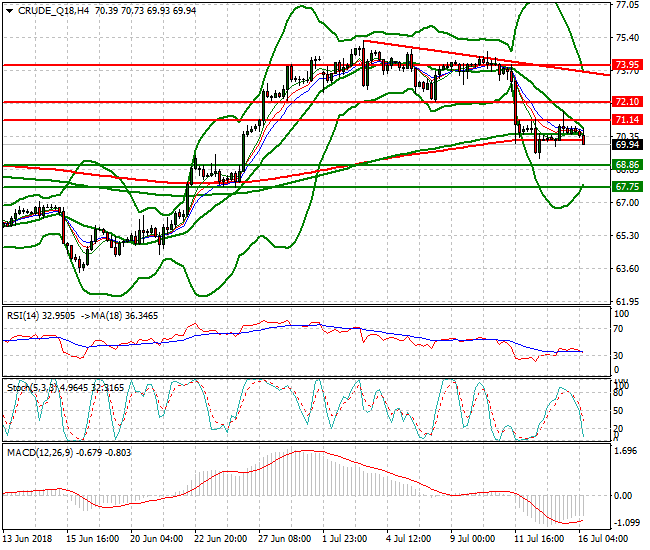This screenshot has height=550, width=650.
Task: Select the 13 Jun 2018 date label
Action: point(28,539)
